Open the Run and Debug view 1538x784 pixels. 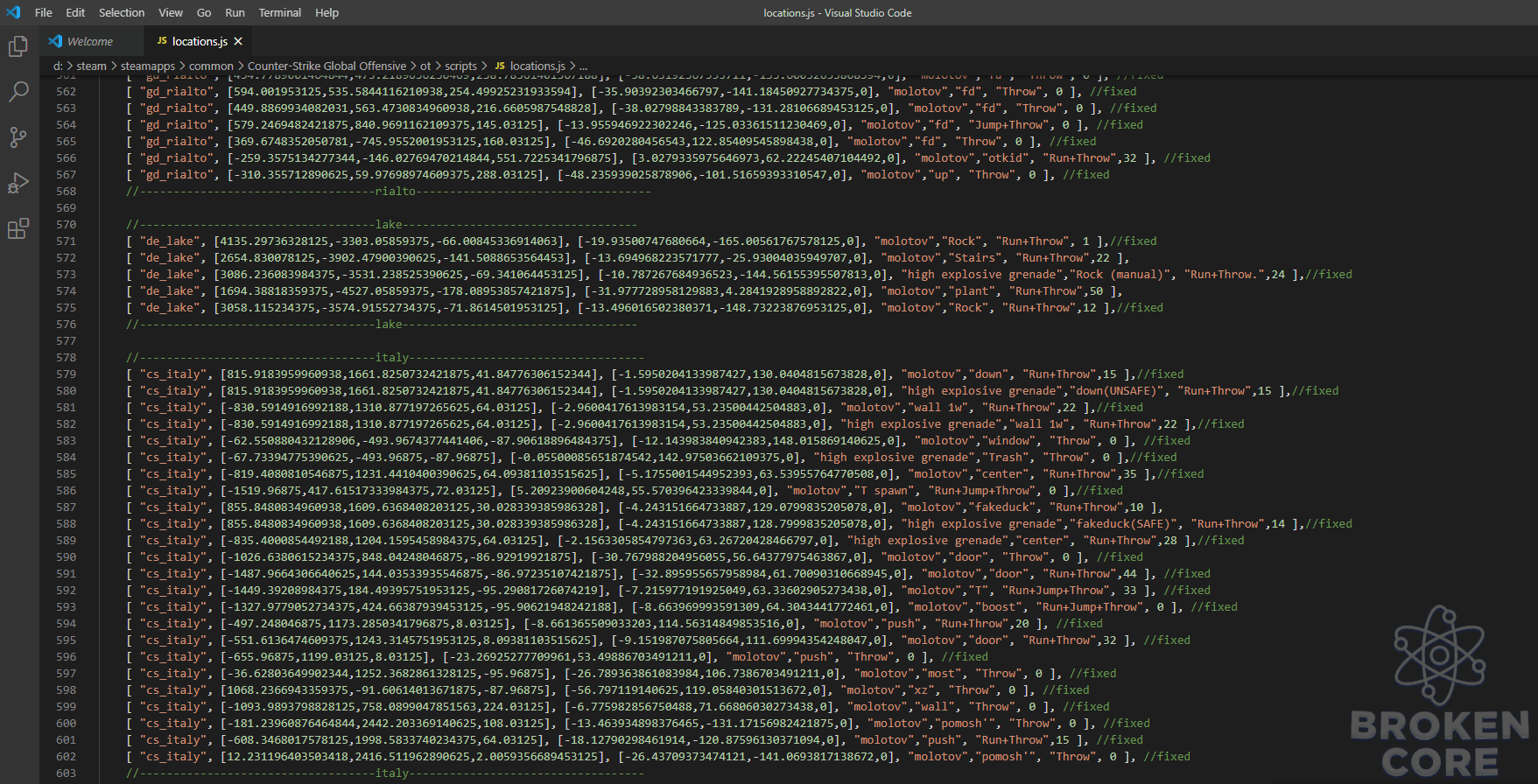[x=18, y=183]
